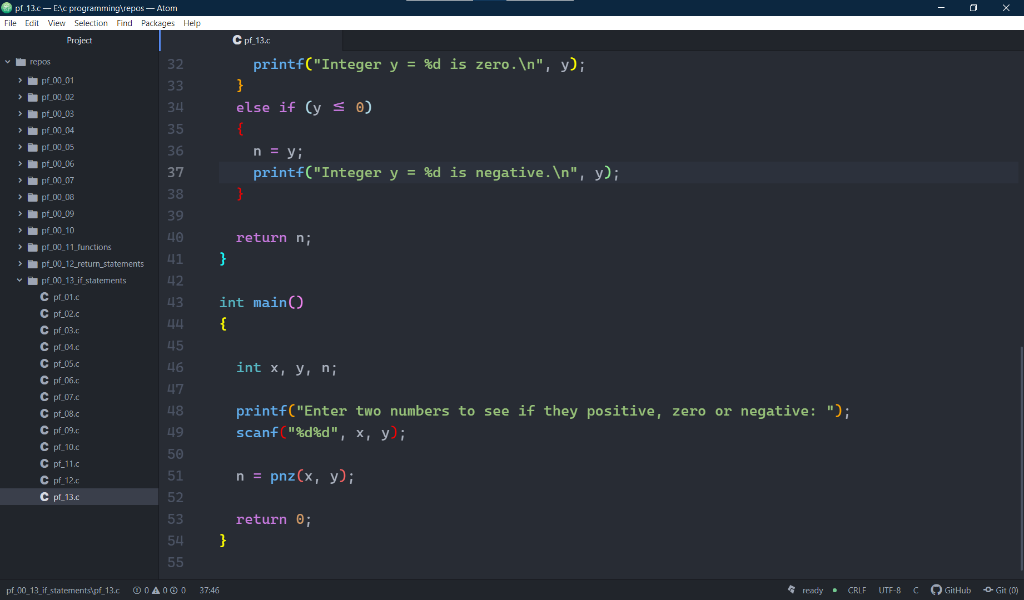This screenshot has height=600, width=1024.
Task: Open the Help menu
Action: point(192,23)
